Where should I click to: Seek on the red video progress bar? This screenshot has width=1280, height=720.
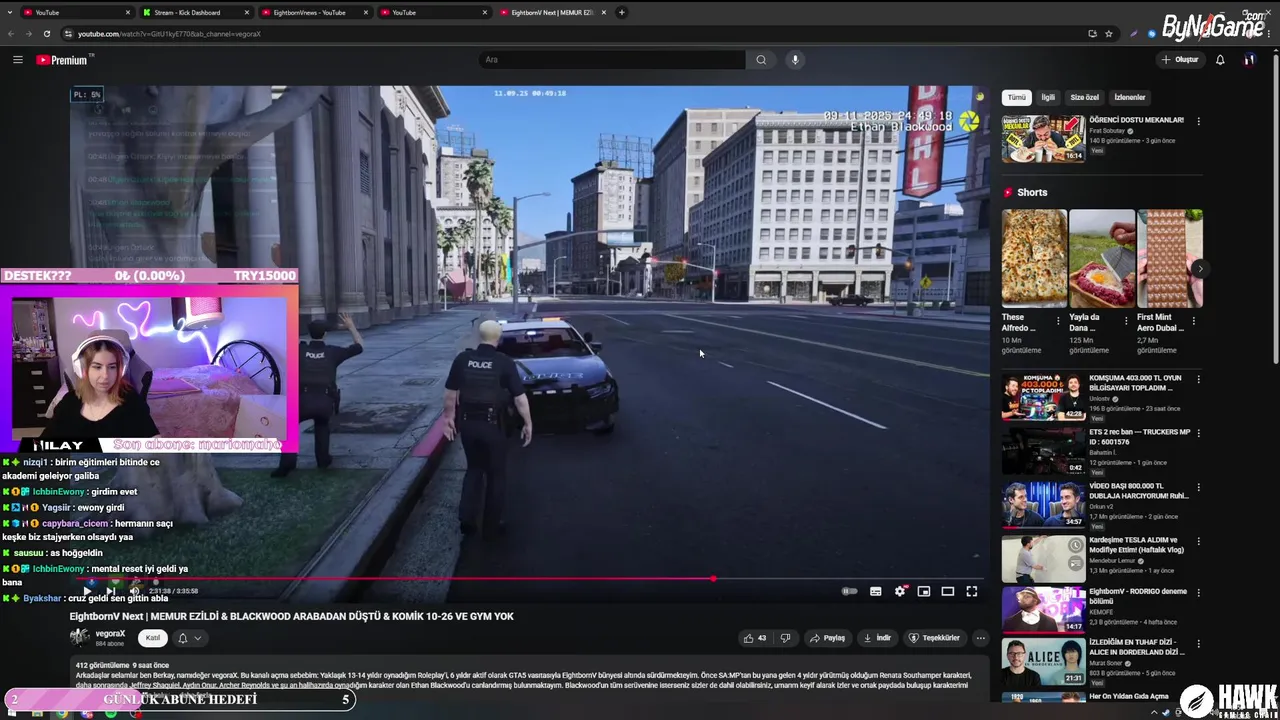[530, 578]
